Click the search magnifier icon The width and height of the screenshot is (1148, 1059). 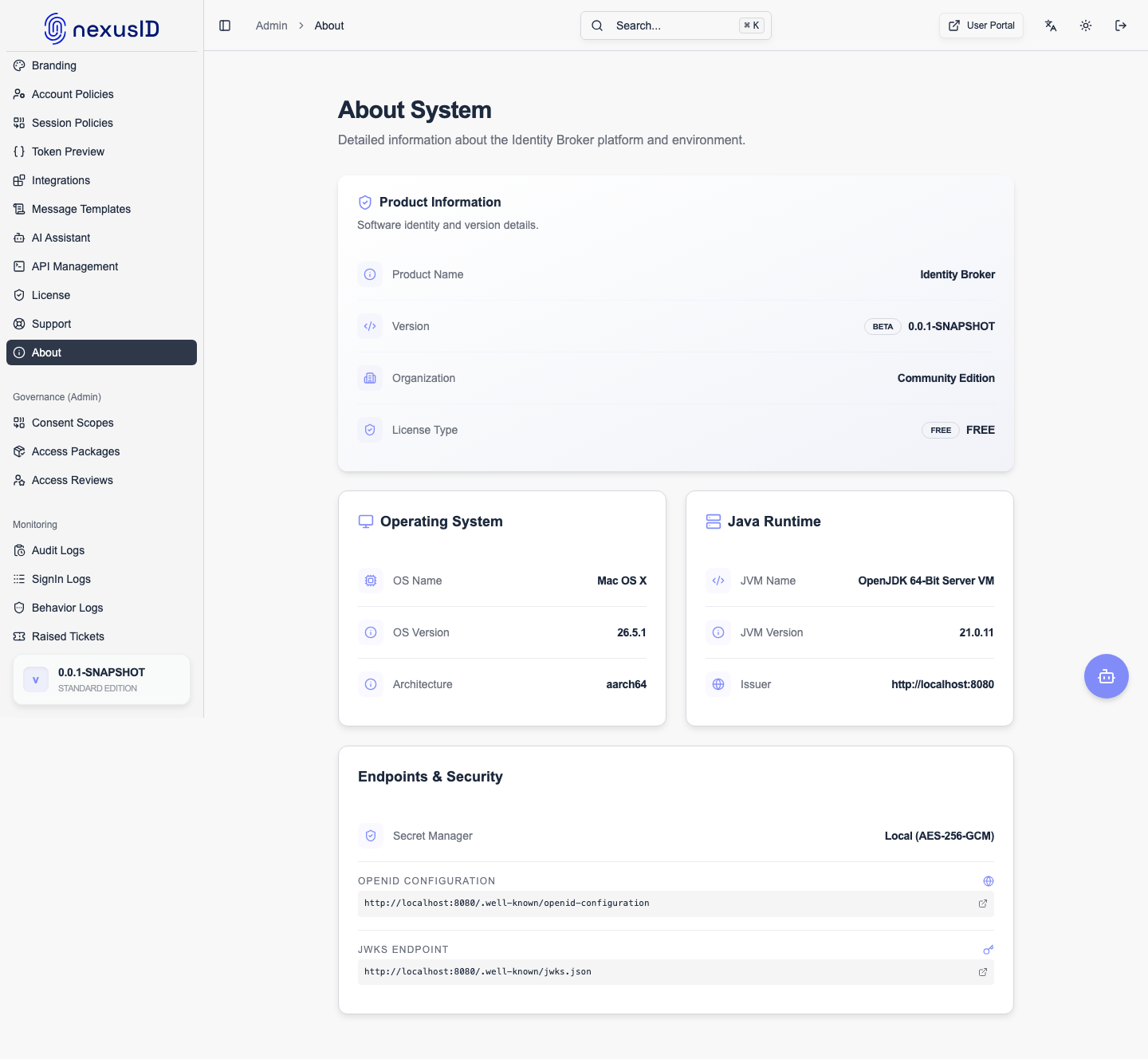pos(597,26)
